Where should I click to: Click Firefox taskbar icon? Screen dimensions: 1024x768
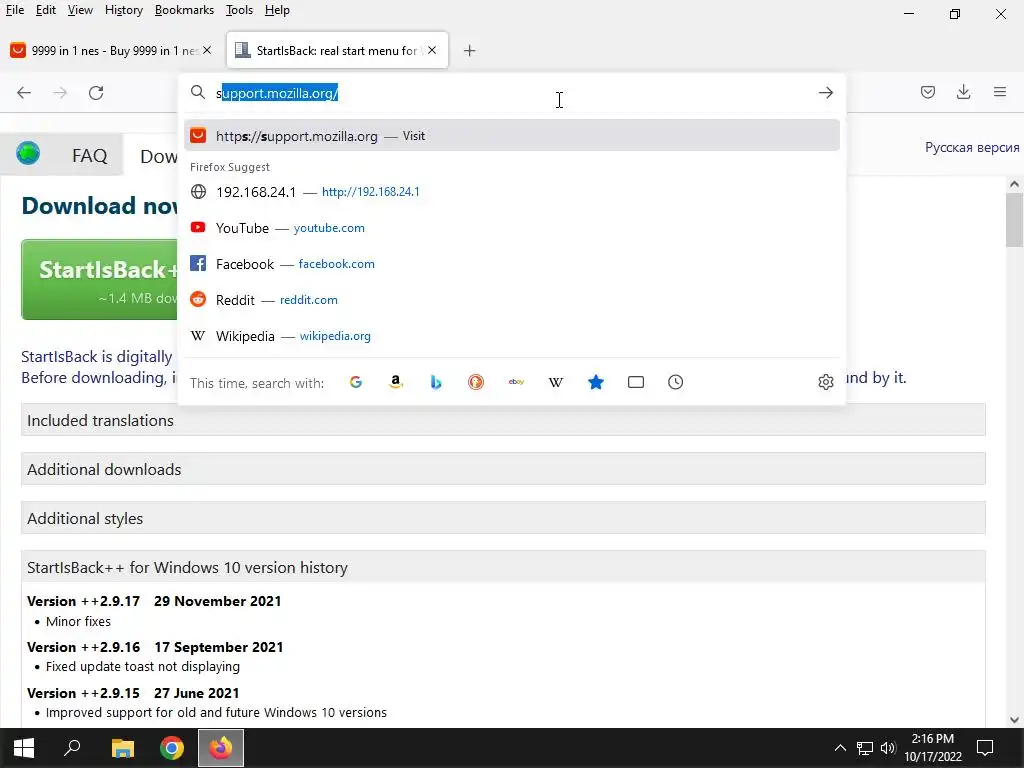point(221,748)
